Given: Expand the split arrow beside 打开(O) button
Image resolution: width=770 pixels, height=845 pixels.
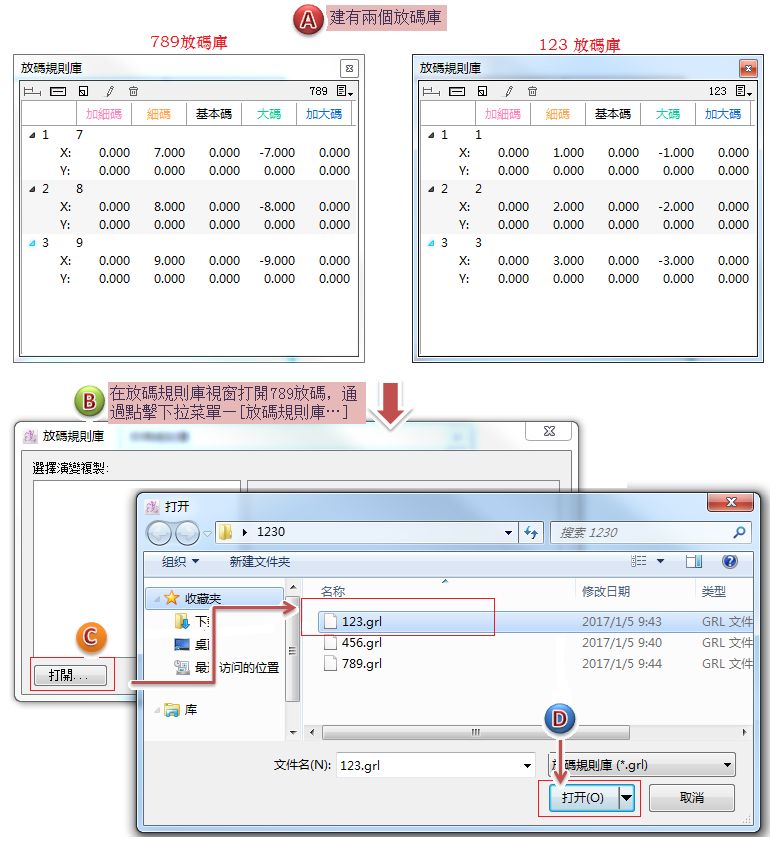Looking at the screenshot, I should (627, 798).
